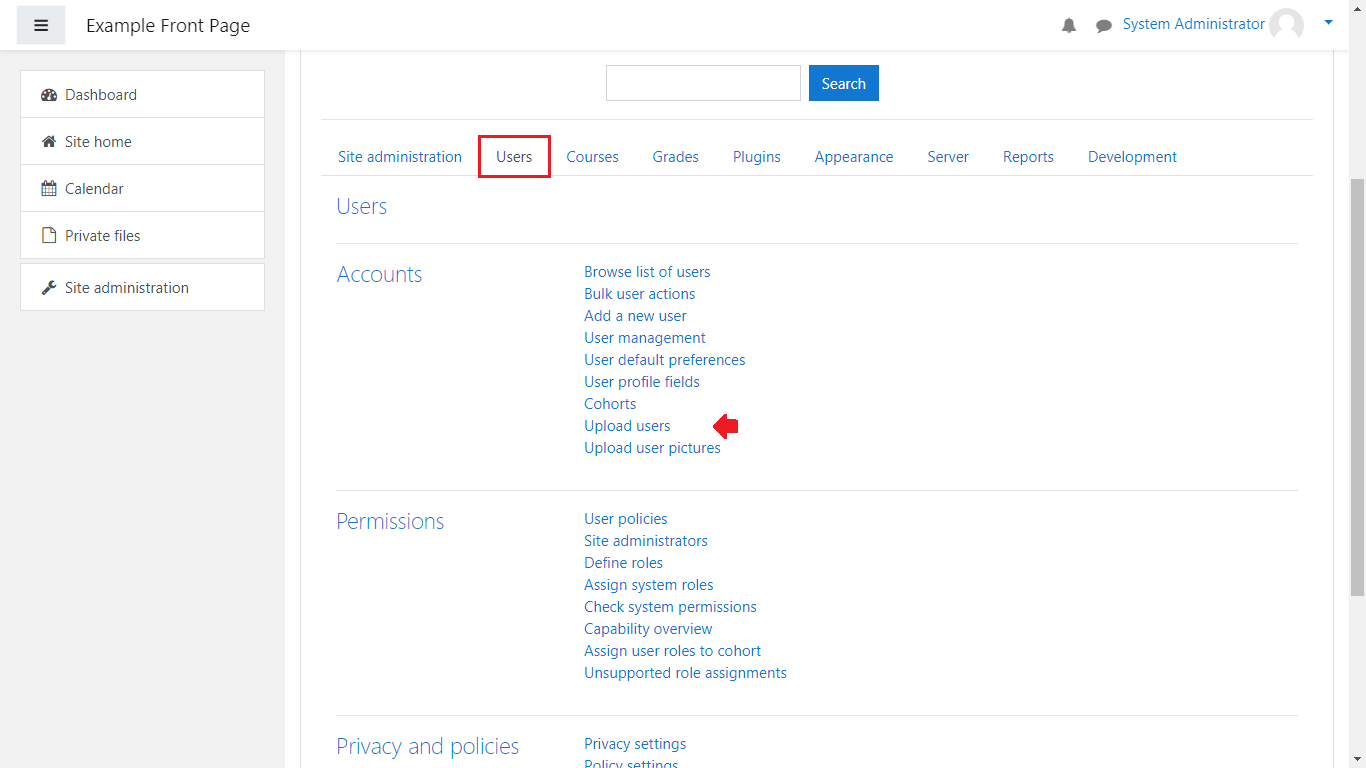This screenshot has width=1366, height=768.
Task: Open the Plugins tab
Action: pyautogui.click(x=756, y=157)
